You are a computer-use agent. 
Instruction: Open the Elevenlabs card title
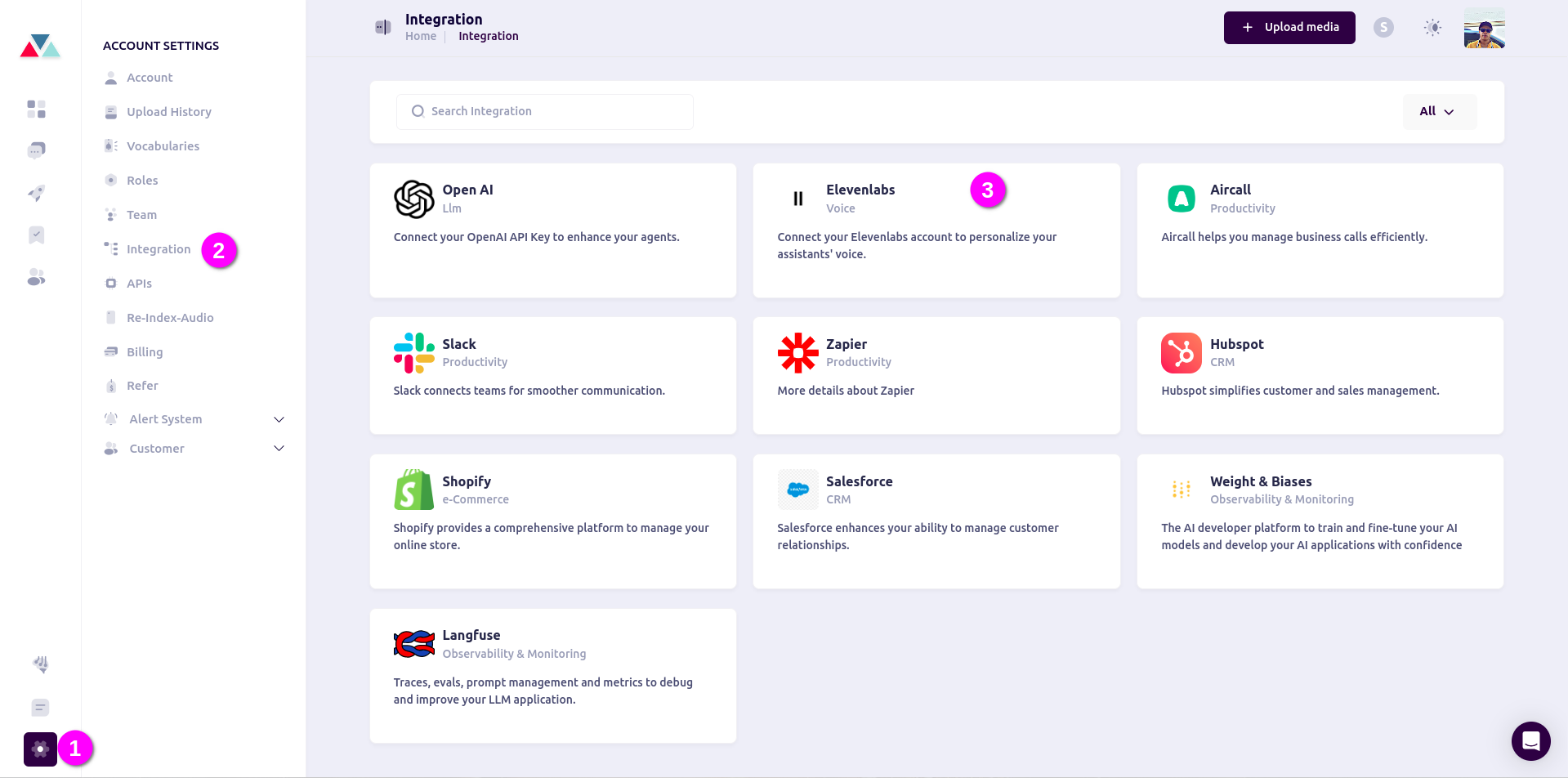860,190
